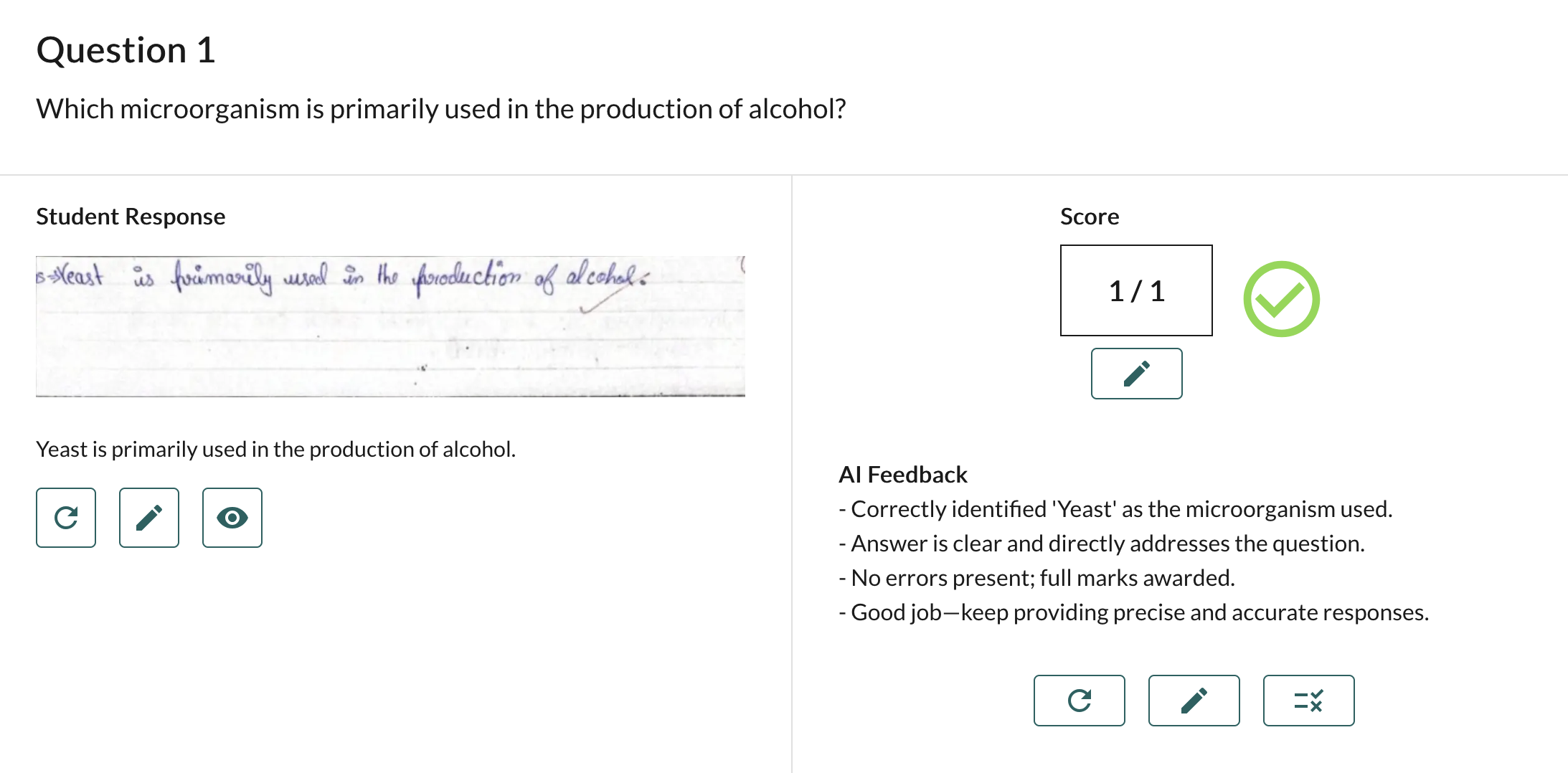The width and height of the screenshot is (1568, 773).
Task: Re-extract the student response text
Action: click(65, 518)
